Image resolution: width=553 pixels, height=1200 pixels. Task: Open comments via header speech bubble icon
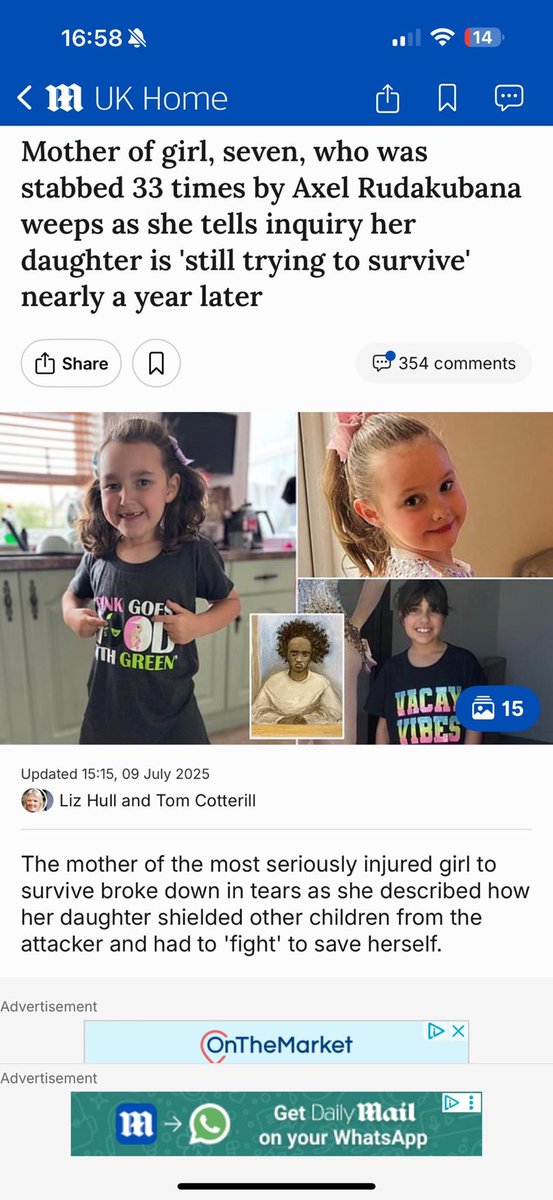tap(508, 97)
